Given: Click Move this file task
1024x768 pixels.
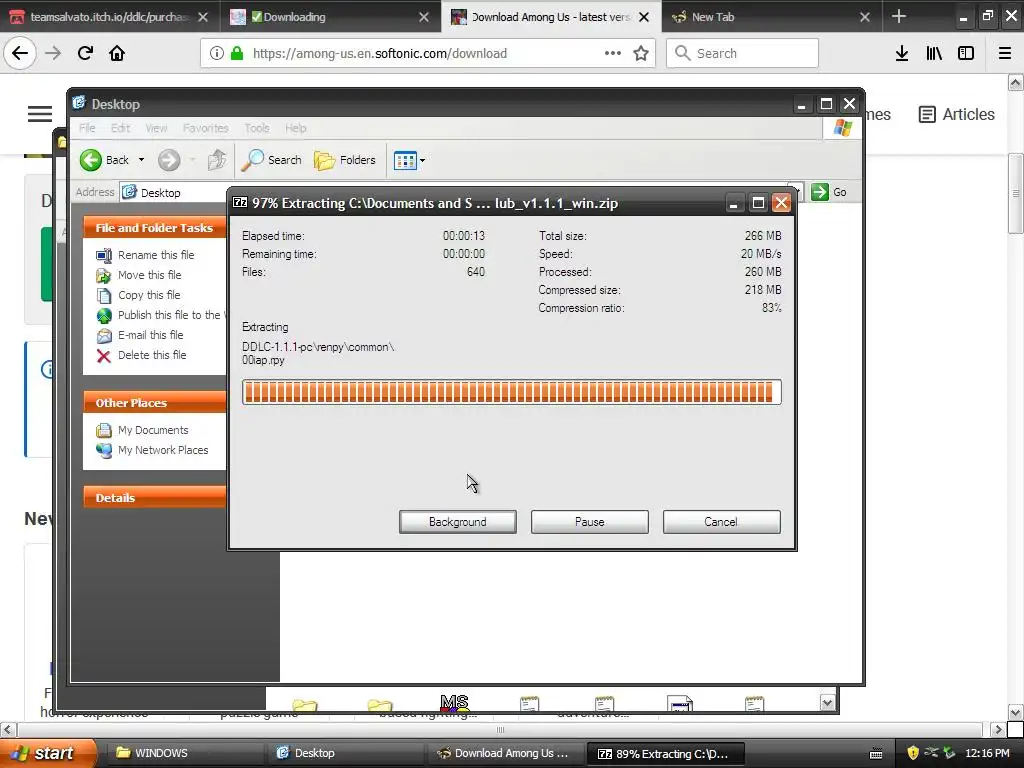Looking at the screenshot, I should (138, 275).
